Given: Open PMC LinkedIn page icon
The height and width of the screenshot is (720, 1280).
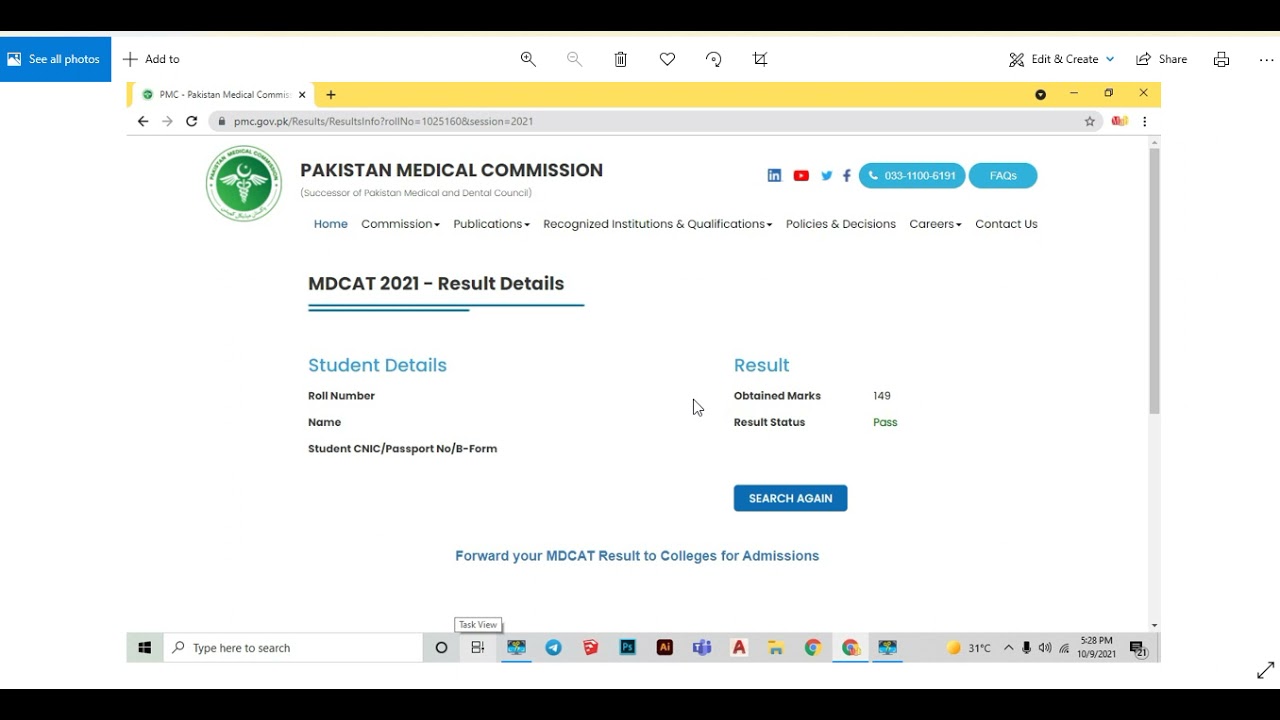Looking at the screenshot, I should pyautogui.click(x=774, y=175).
